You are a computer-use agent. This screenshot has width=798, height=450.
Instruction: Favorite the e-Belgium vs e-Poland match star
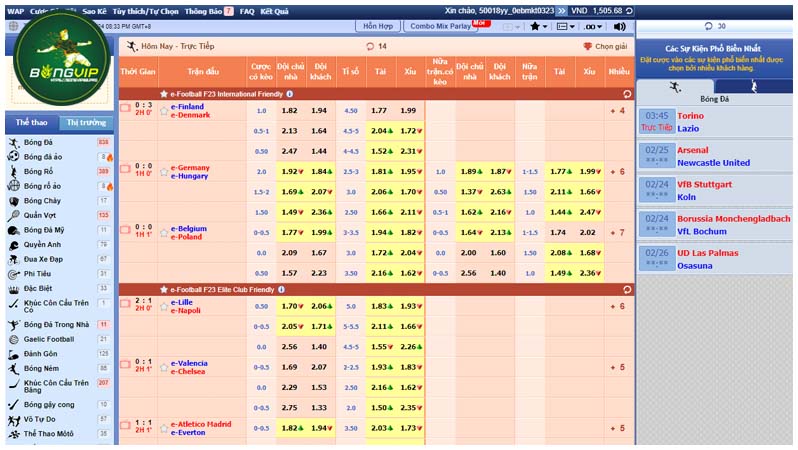(x=164, y=233)
